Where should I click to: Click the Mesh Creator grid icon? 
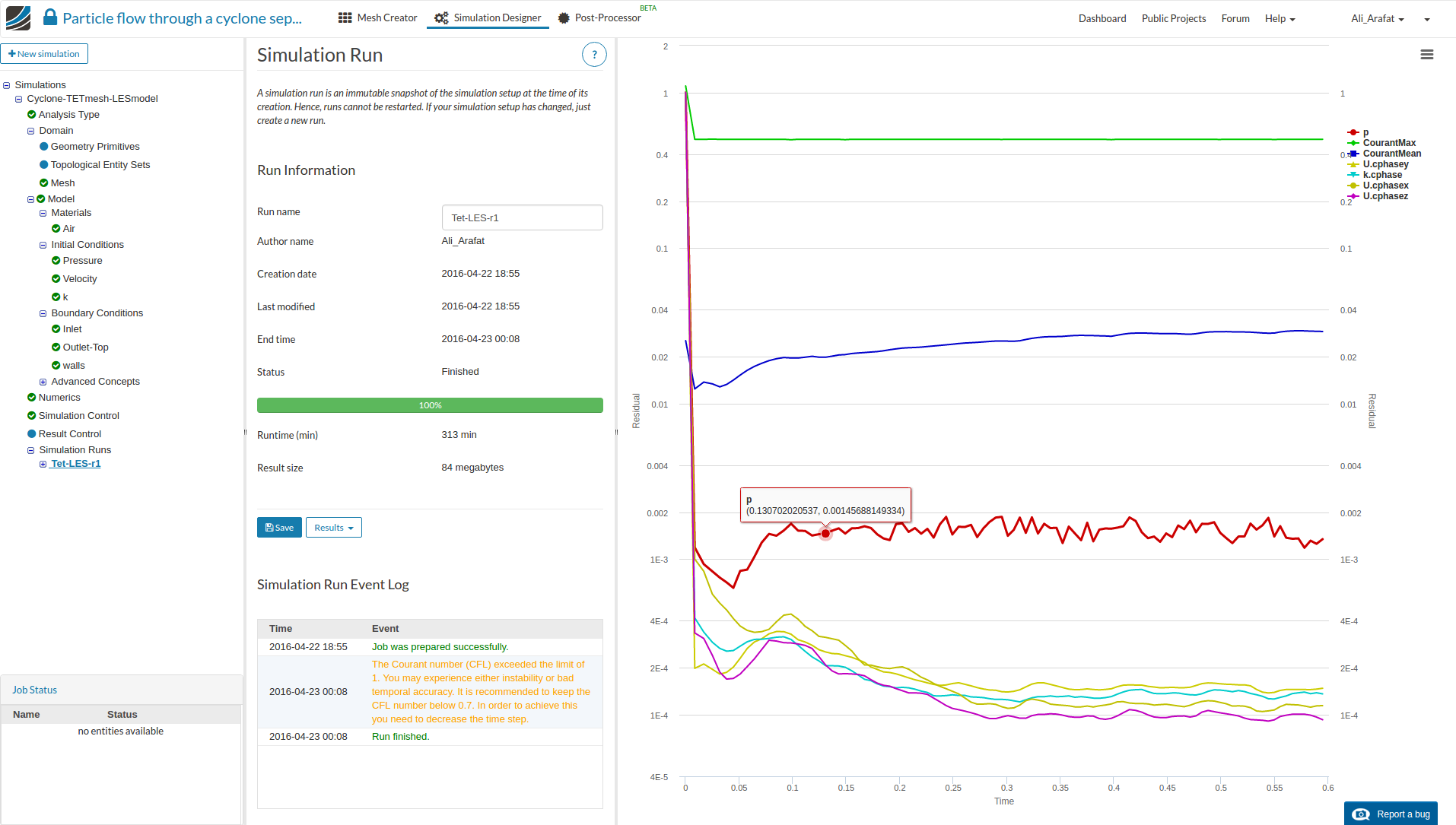pos(345,17)
